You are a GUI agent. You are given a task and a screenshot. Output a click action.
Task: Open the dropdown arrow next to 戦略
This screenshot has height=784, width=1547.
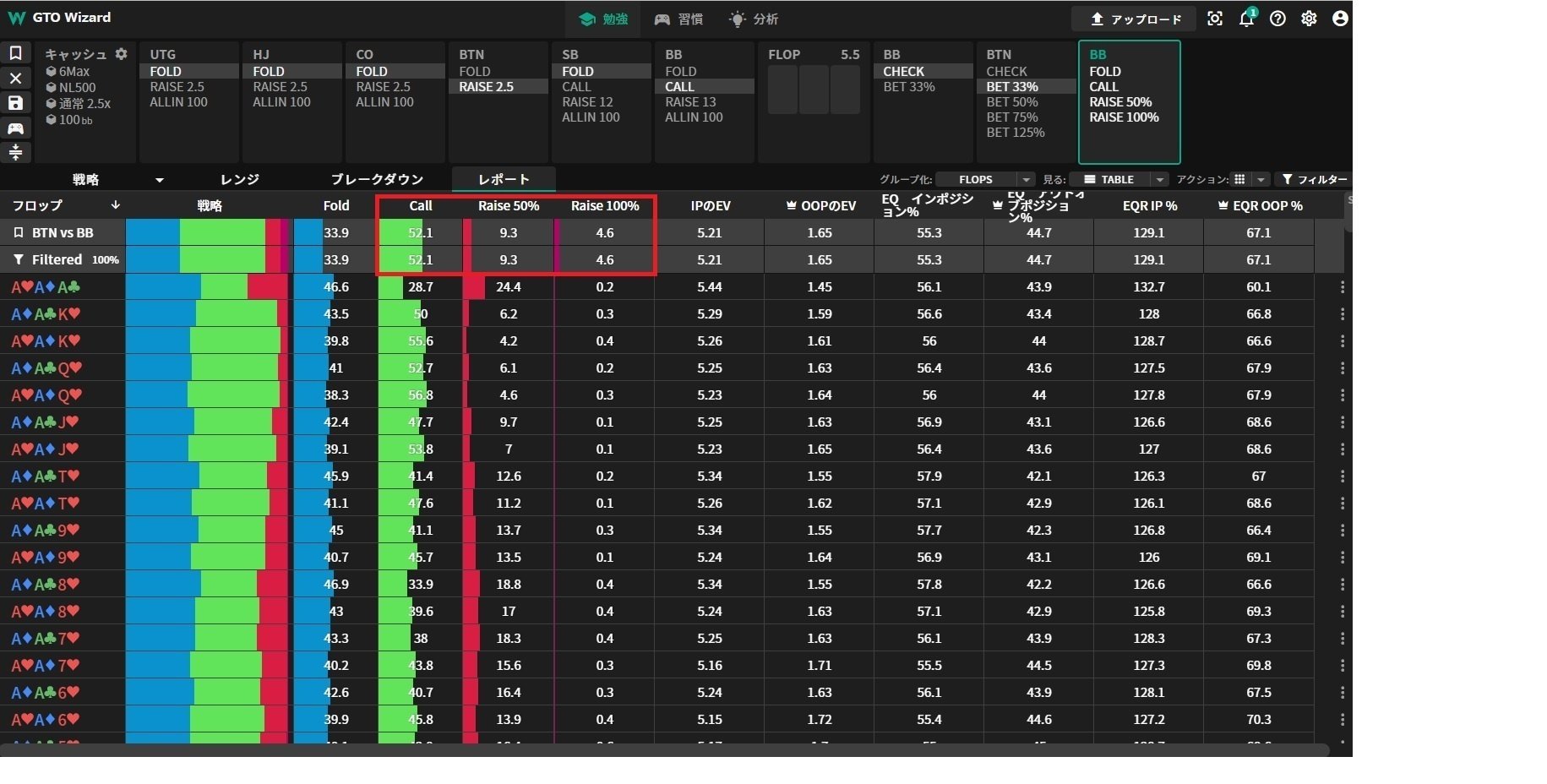tap(160, 180)
